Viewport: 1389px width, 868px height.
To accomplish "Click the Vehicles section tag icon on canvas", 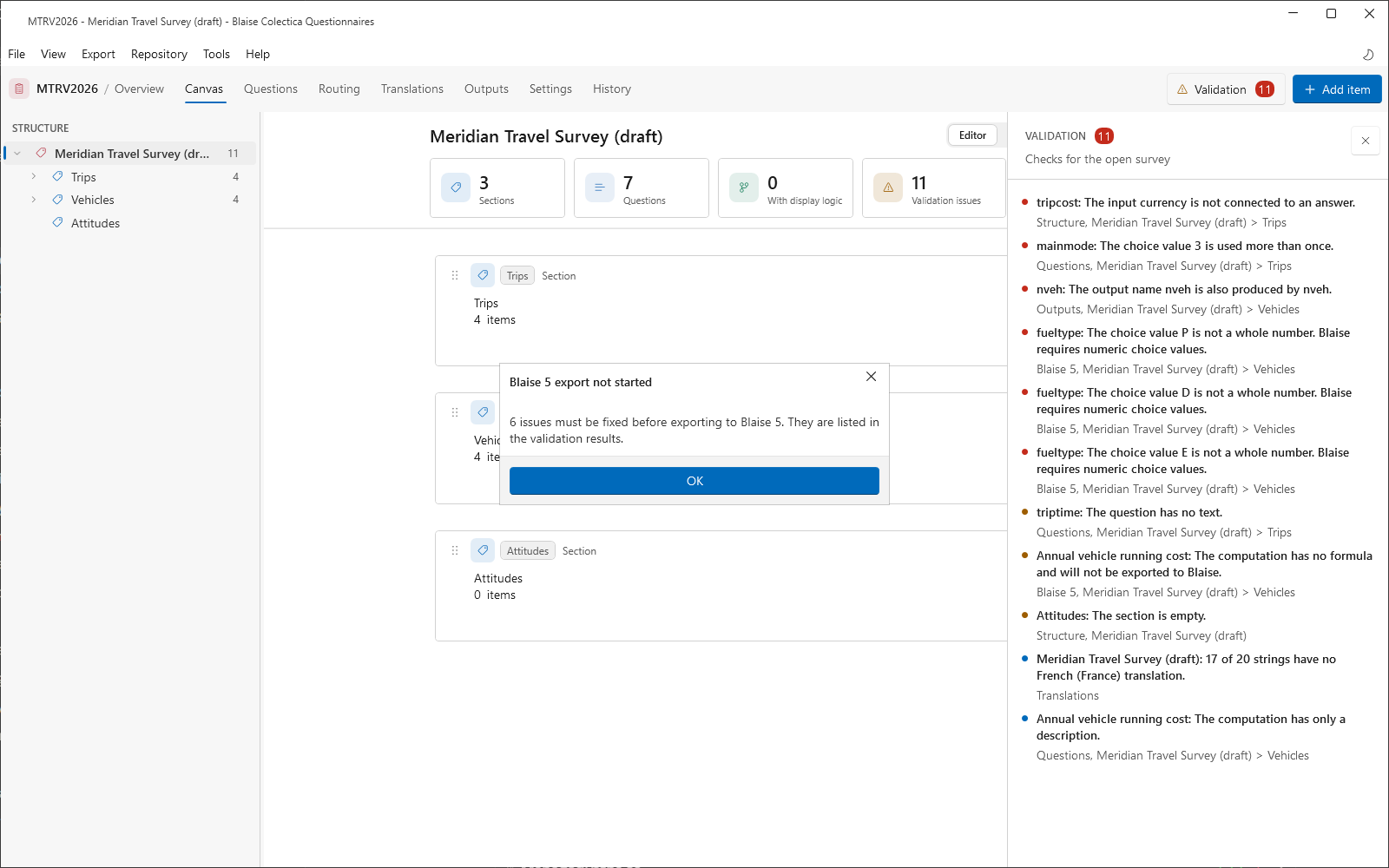I will coord(483,412).
